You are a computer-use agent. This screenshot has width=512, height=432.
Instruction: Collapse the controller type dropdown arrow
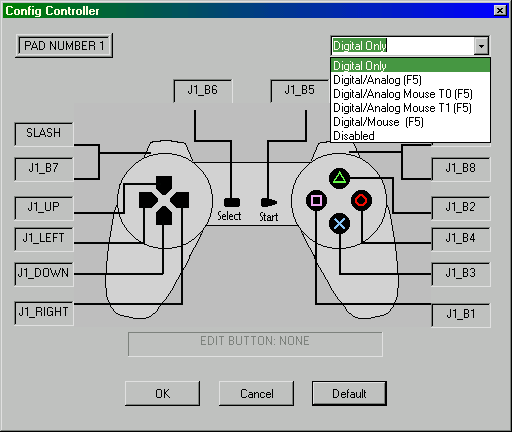[481, 46]
